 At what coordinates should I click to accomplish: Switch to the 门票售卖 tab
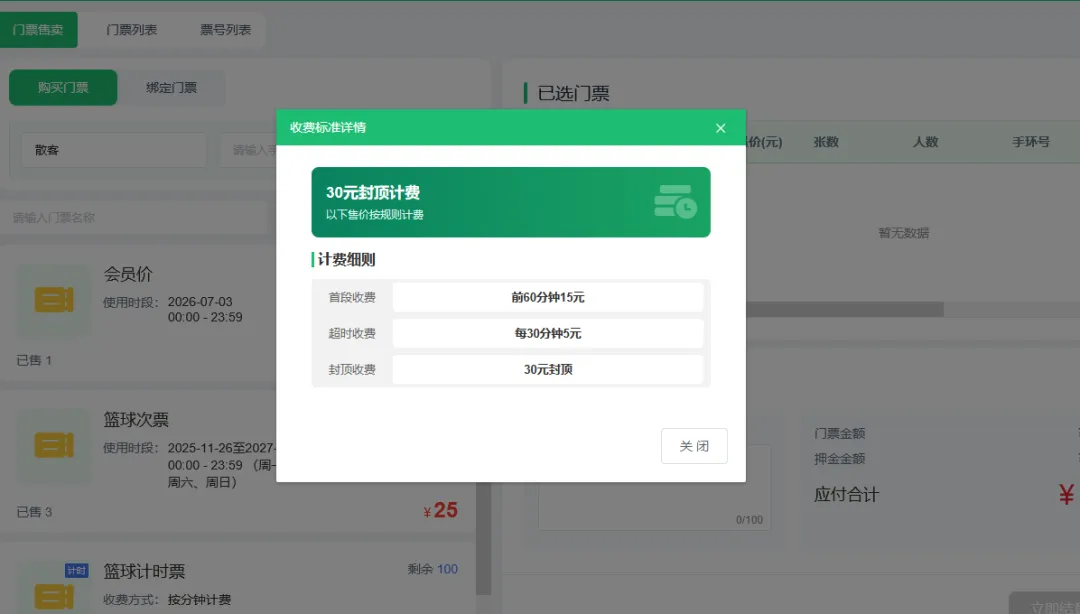point(38,30)
